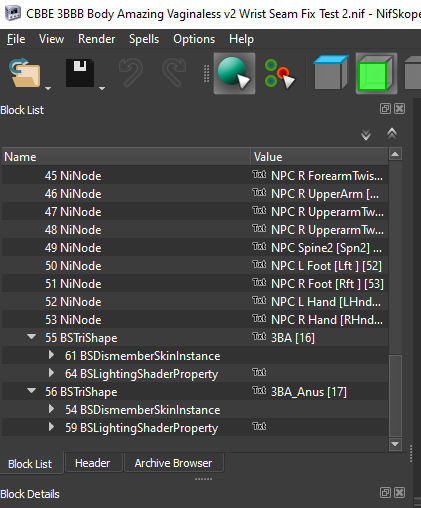Screen dimensions: 421x508
Task: Click Txt icon next to NPC L Hand
Action: [x=259, y=300]
